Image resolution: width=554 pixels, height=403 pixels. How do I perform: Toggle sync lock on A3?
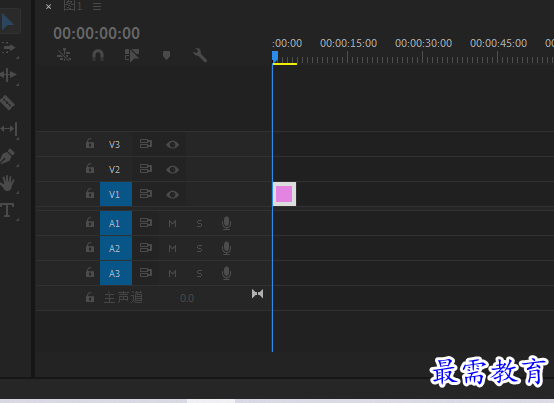(146, 273)
